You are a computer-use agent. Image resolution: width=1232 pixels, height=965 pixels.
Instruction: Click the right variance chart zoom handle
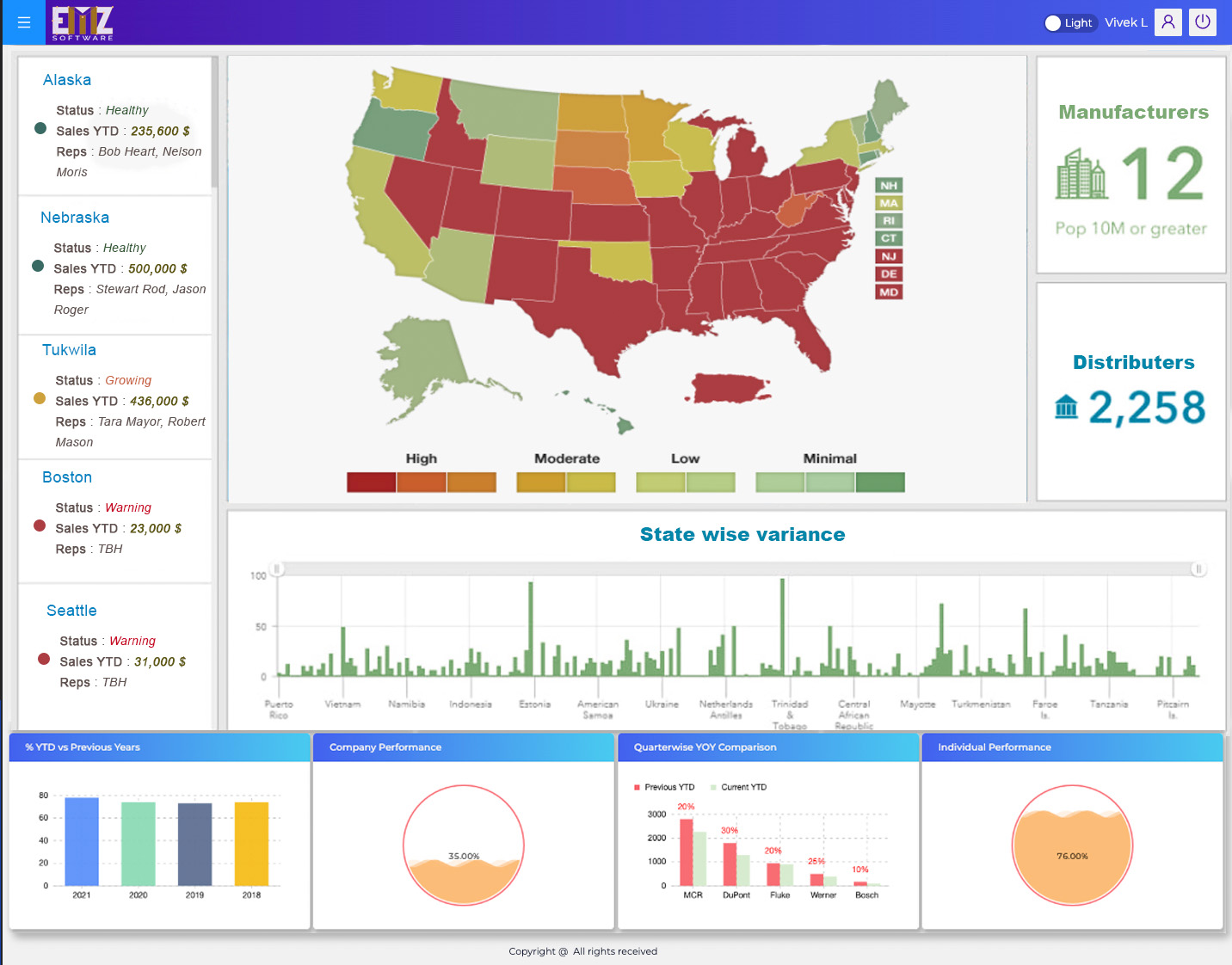click(x=1198, y=569)
